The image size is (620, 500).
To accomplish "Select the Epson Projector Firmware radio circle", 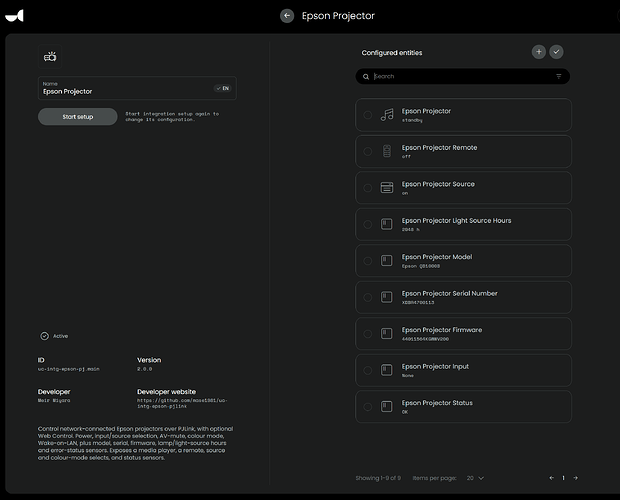I will 368,334.
